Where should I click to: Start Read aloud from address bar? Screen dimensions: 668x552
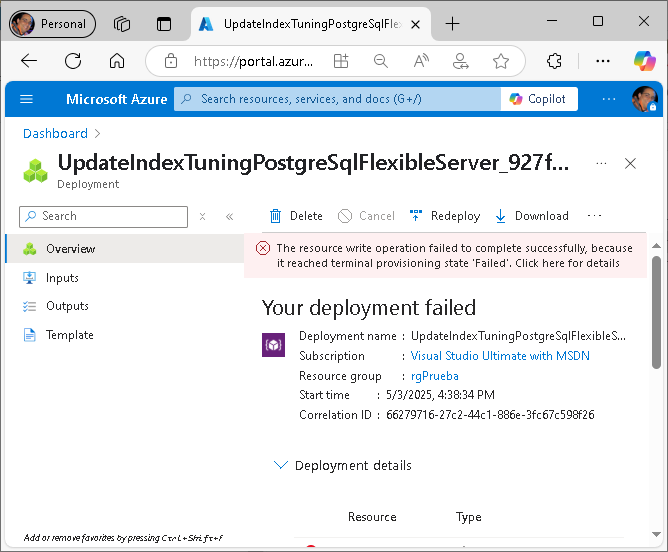(421, 61)
